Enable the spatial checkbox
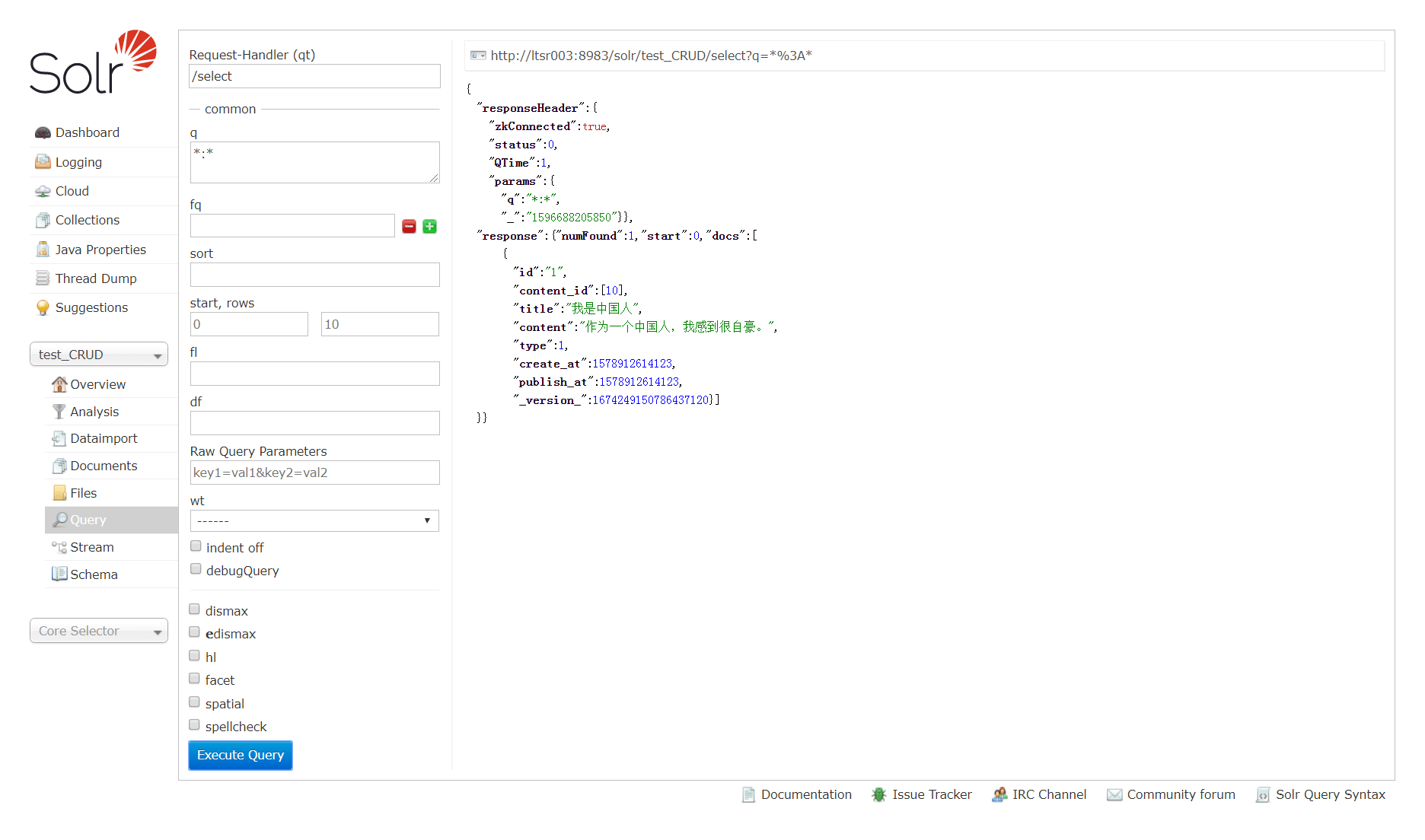 click(x=195, y=702)
